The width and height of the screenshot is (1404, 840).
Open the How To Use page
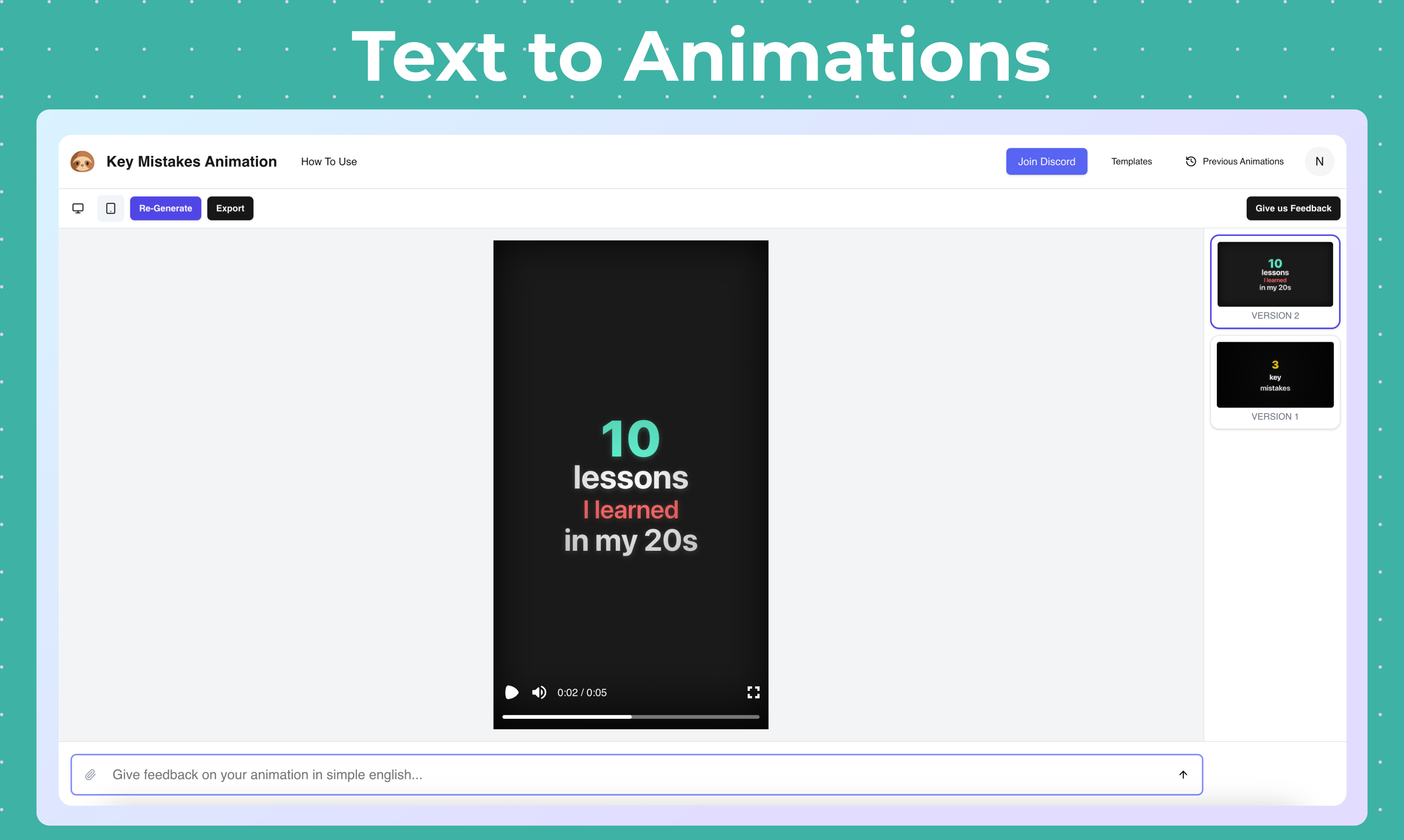click(x=329, y=161)
